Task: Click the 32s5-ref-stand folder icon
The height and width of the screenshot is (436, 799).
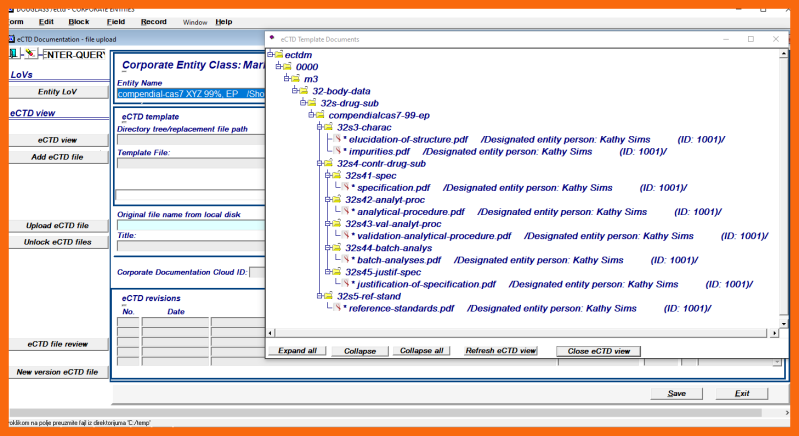Action: coord(328,295)
